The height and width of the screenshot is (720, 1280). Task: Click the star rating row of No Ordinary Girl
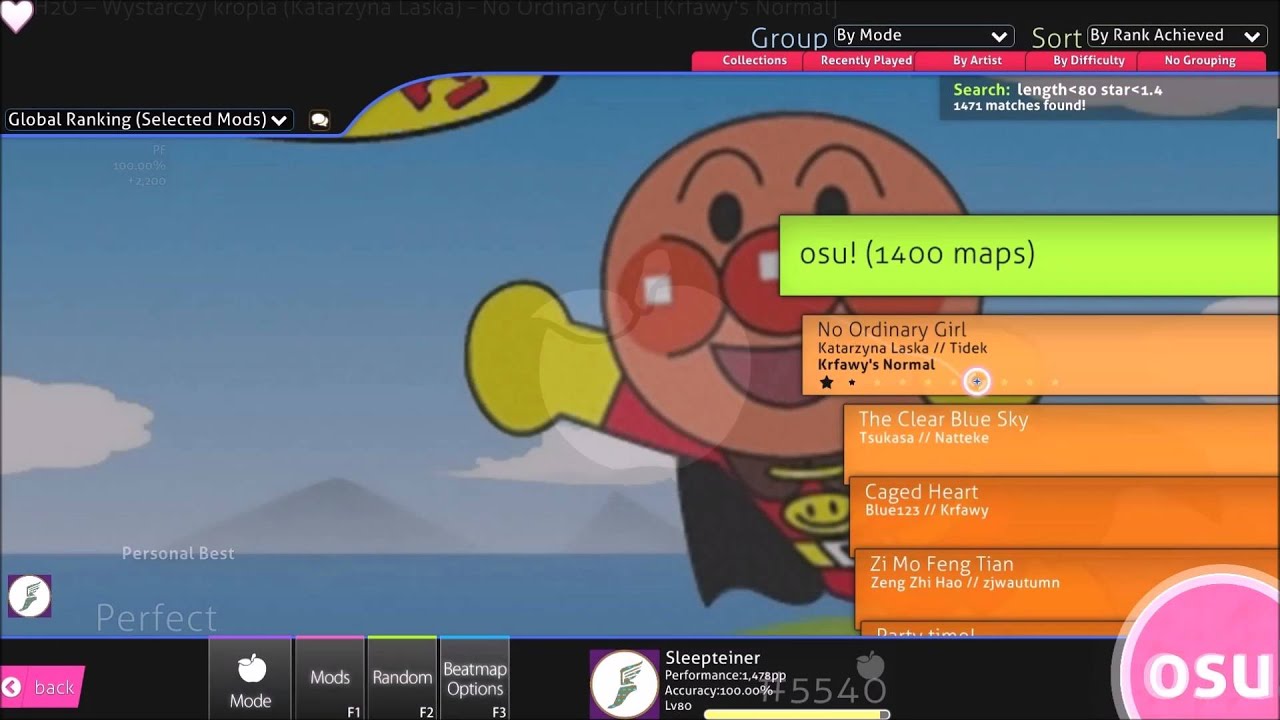click(x=939, y=382)
